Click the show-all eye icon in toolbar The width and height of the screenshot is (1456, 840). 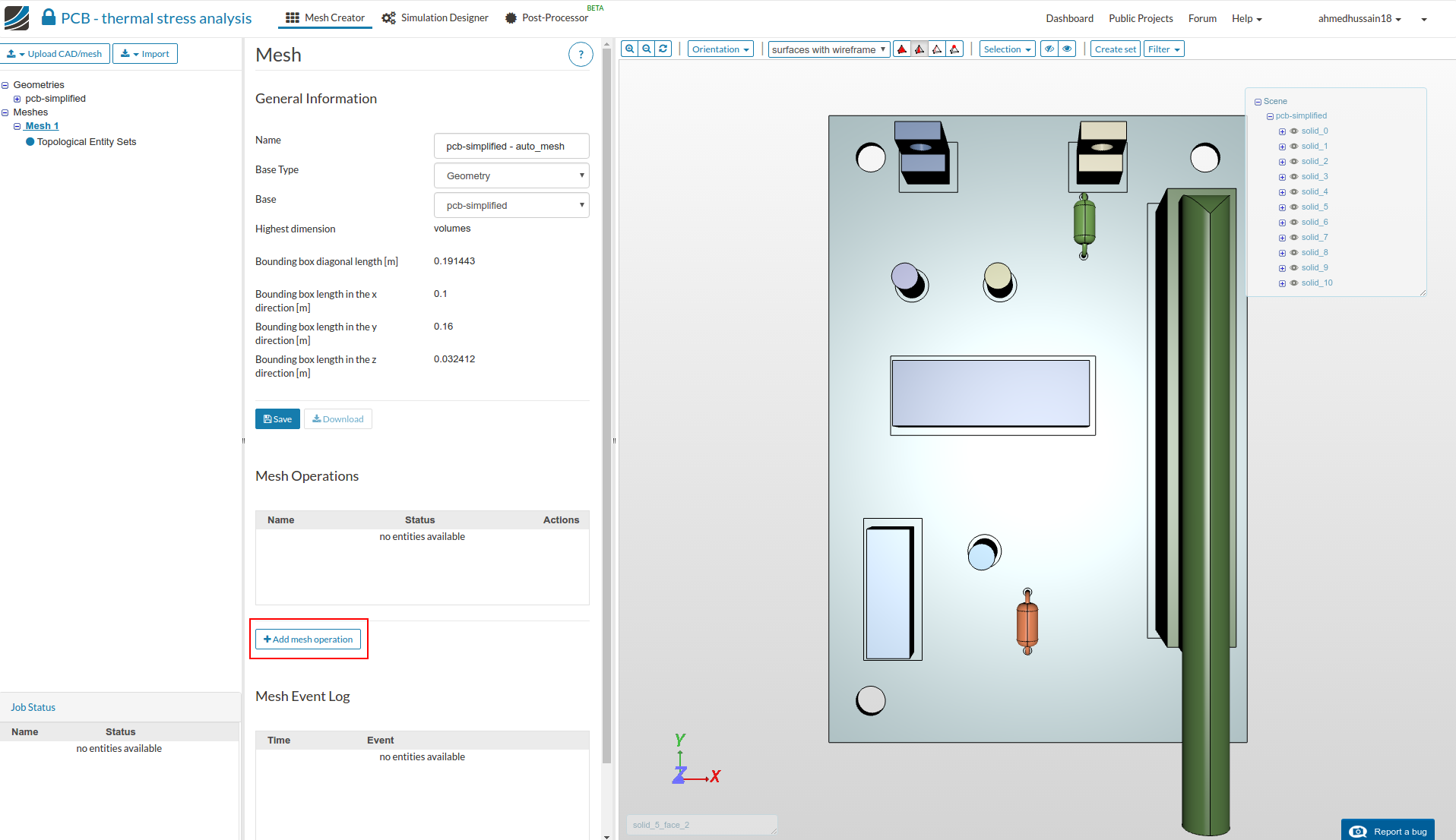(1067, 49)
